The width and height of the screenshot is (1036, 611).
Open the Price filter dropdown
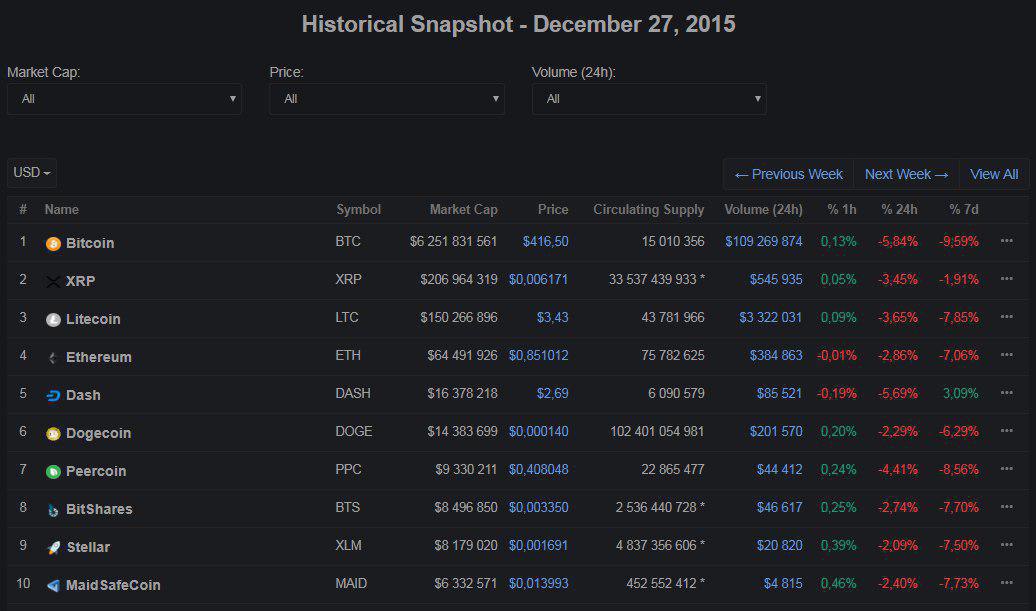387,99
